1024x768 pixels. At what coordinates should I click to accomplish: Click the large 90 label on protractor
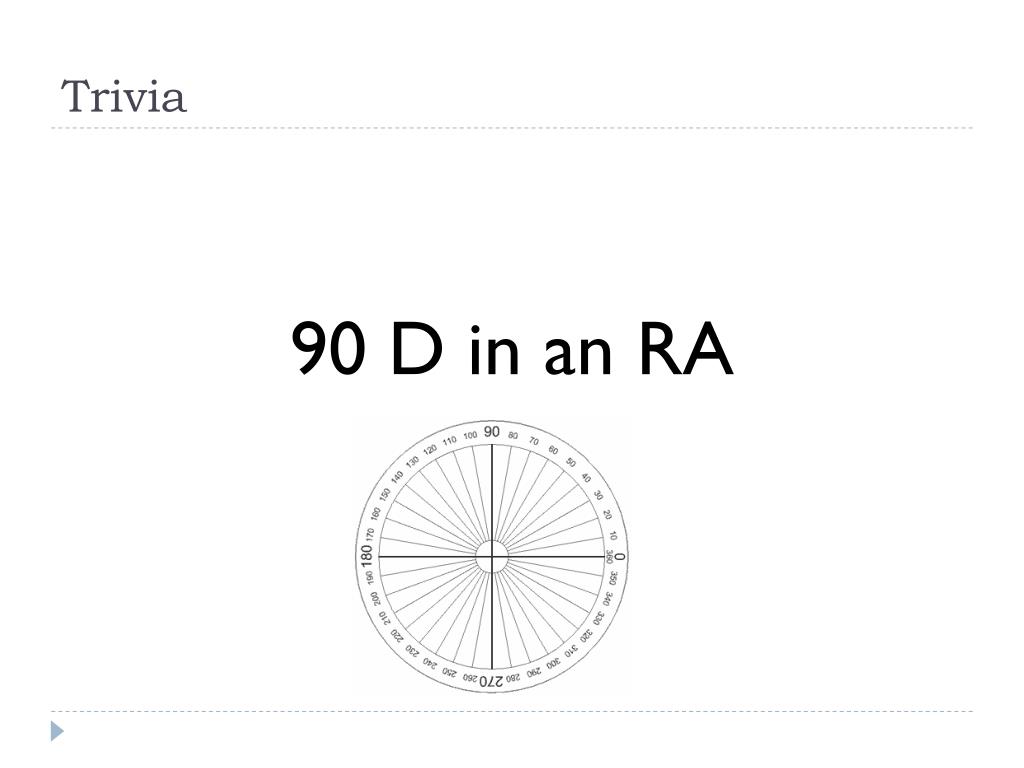click(492, 432)
